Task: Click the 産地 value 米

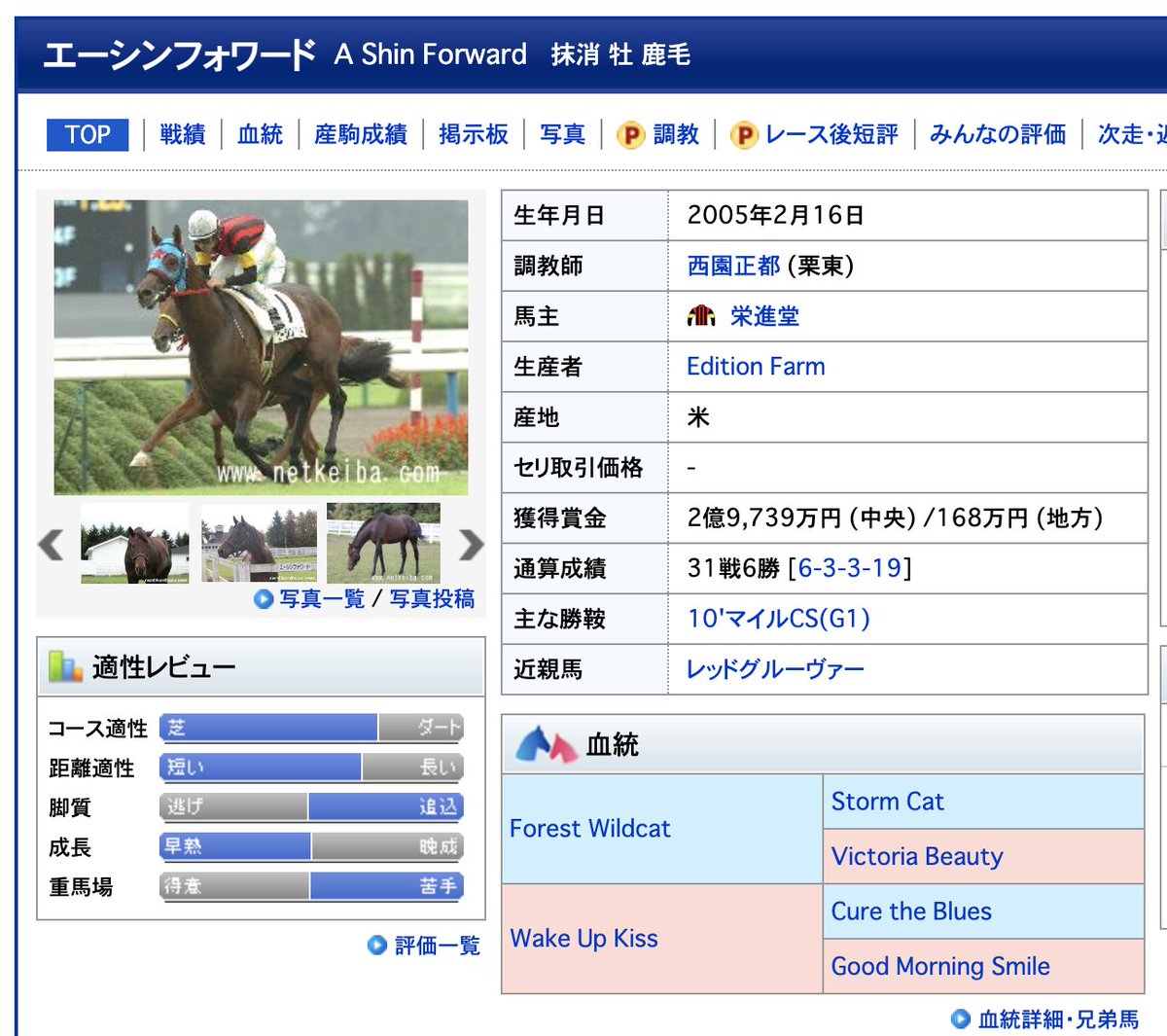Action: (698, 417)
